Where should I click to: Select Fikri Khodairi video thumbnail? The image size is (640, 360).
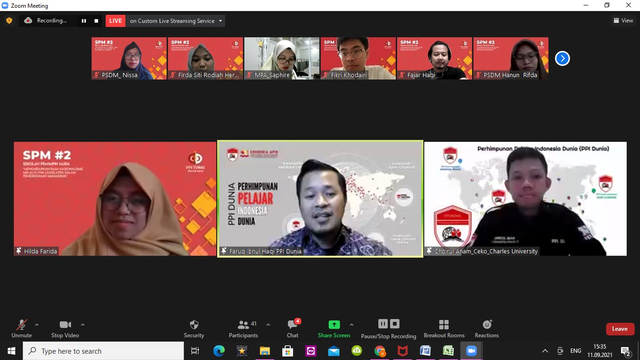pyautogui.click(x=358, y=58)
